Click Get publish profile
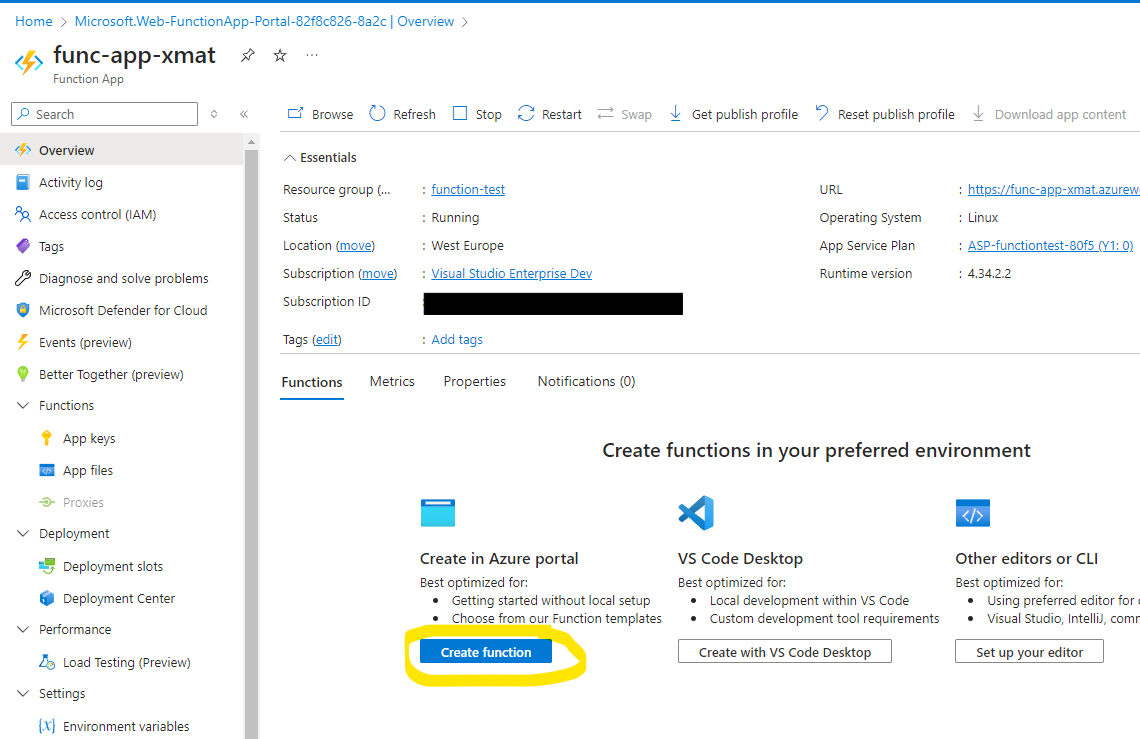 click(733, 114)
